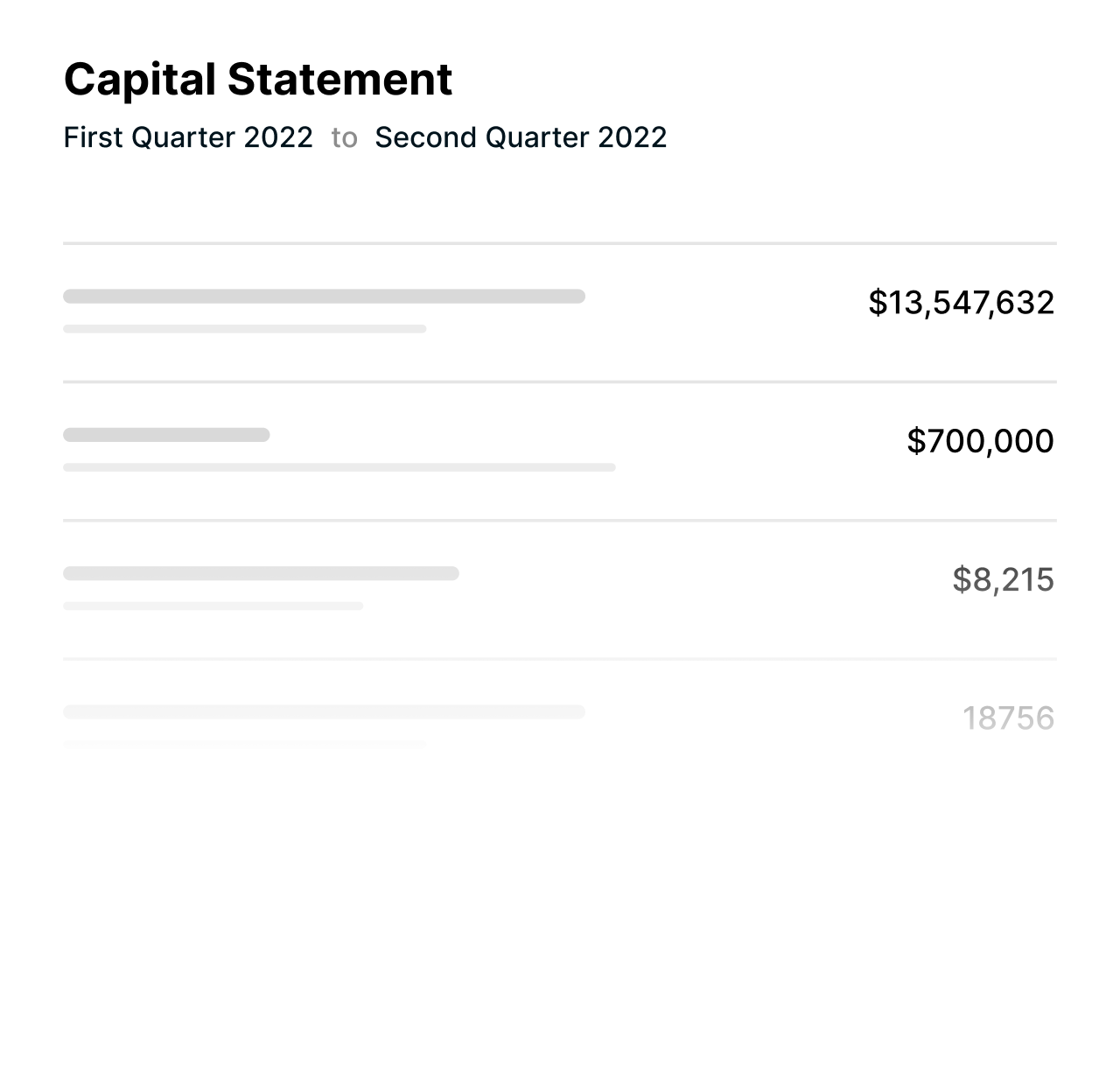Select the $700,000 amount
Image resolution: width=1120 pixels, height=1086 pixels.
tap(981, 441)
